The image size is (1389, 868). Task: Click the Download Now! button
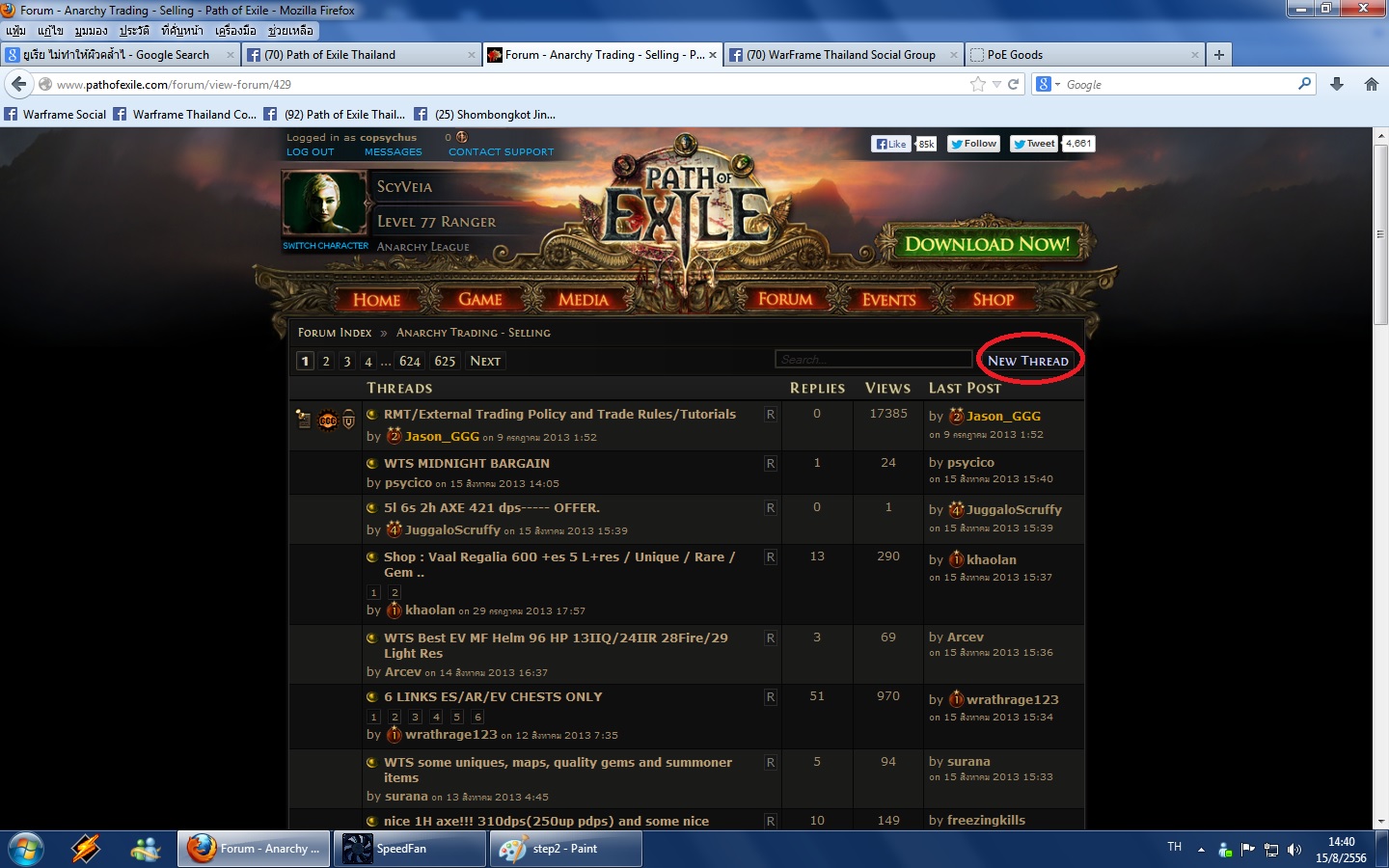point(987,244)
